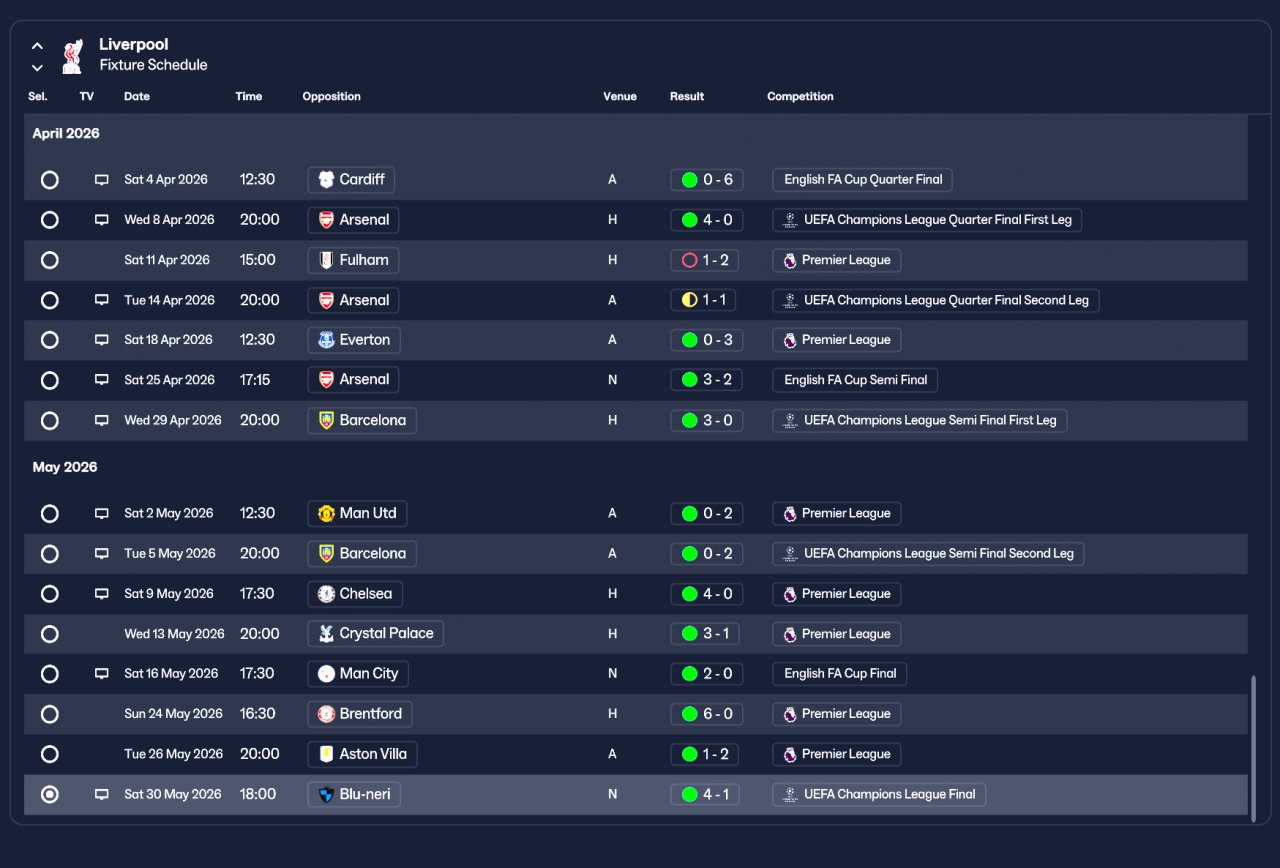The height and width of the screenshot is (868, 1280).
Task: Click the Man City club crest
Action: pyautogui.click(x=326, y=674)
